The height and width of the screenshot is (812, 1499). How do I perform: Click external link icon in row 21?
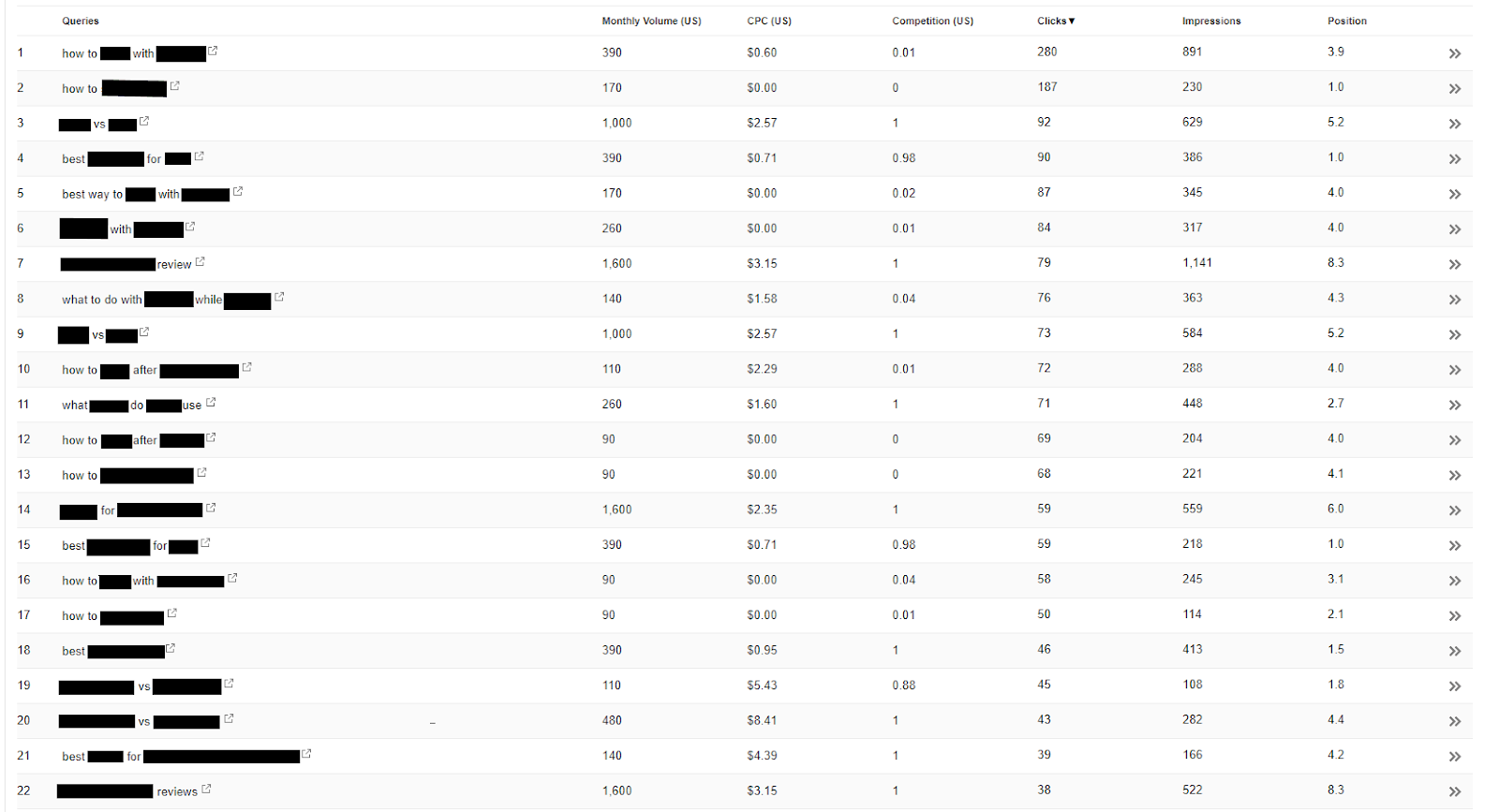(x=306, y=753)
